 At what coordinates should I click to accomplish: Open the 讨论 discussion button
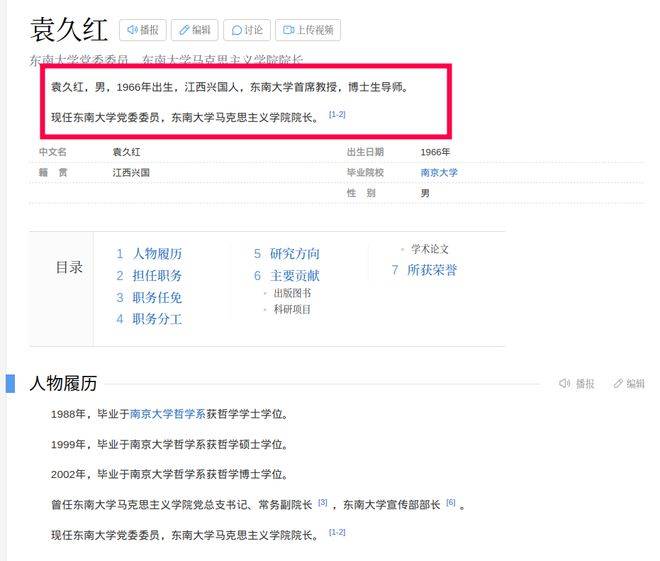click(x=247, y=30)
